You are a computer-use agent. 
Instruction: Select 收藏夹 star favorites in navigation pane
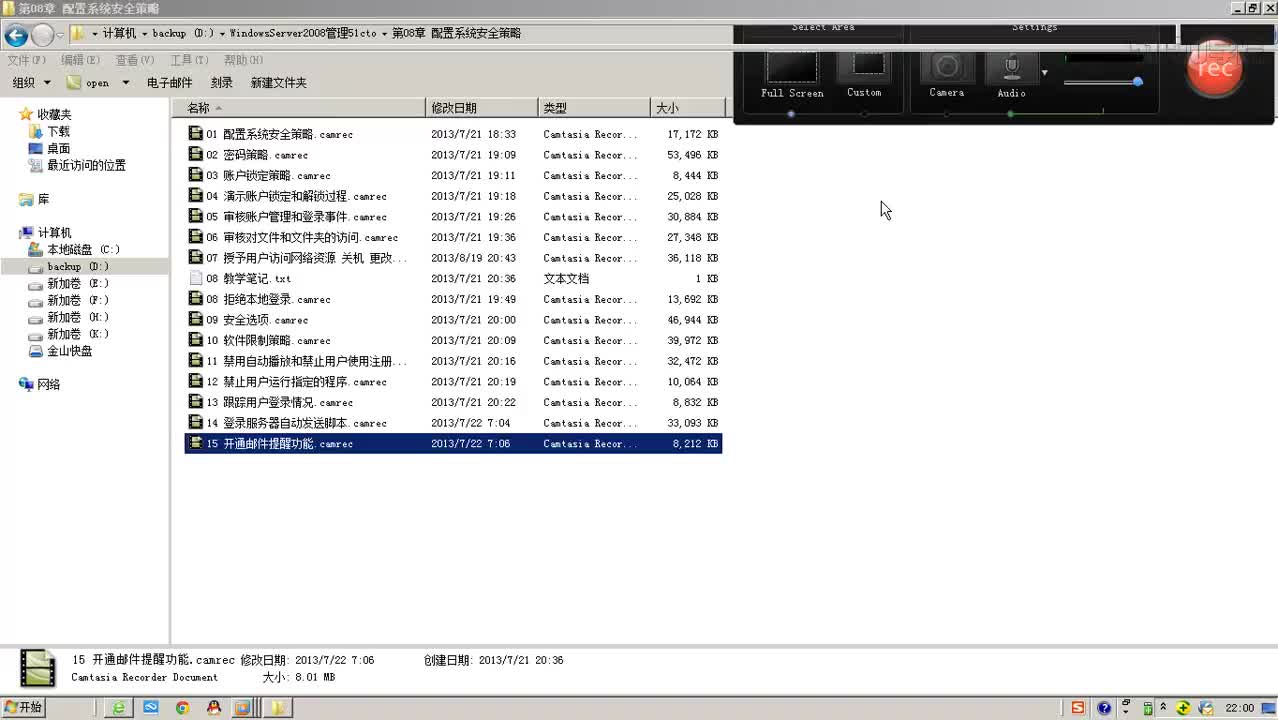(x=45, y=114)
